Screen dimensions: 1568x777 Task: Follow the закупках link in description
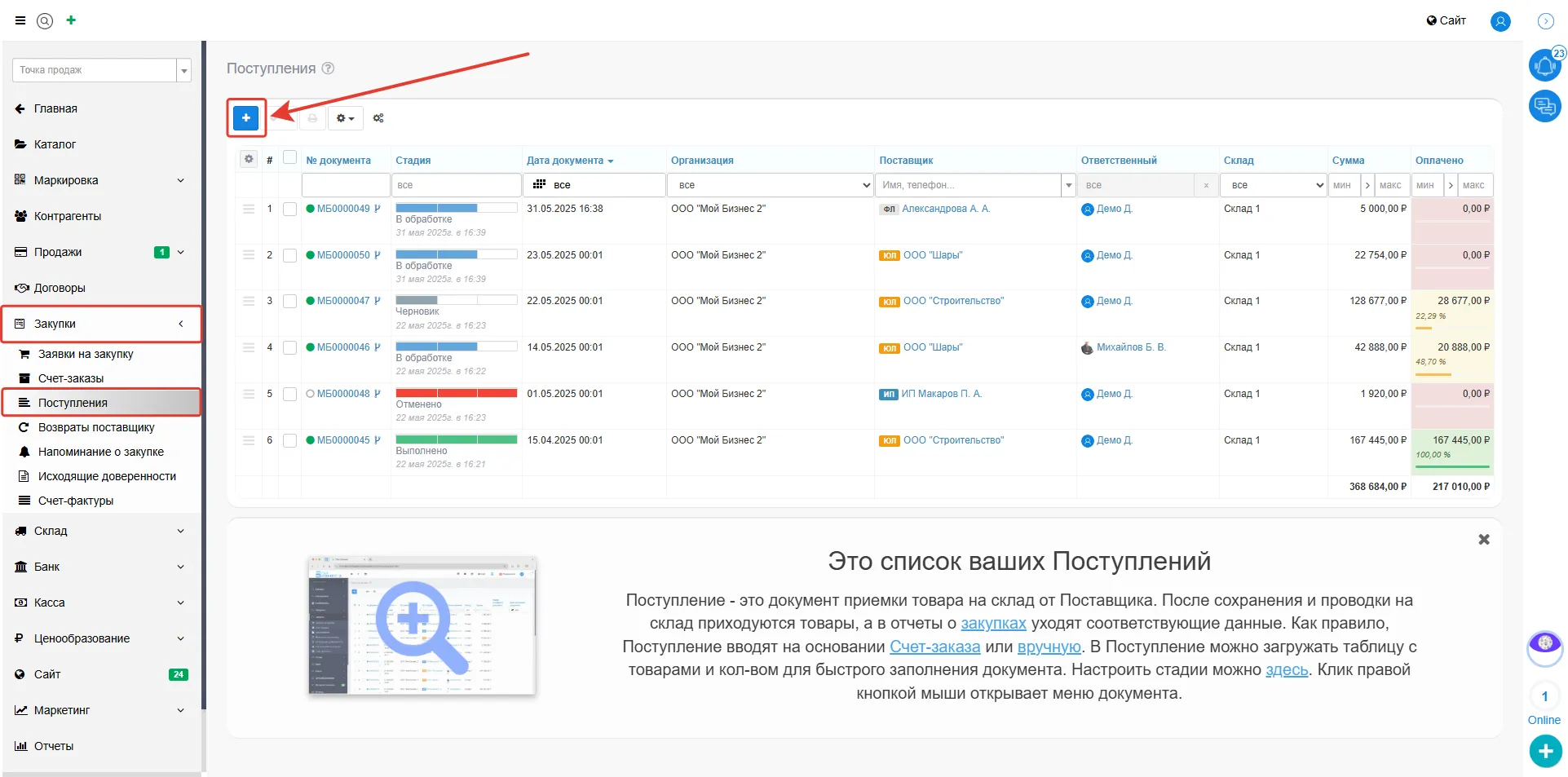[x=992, y=624]
